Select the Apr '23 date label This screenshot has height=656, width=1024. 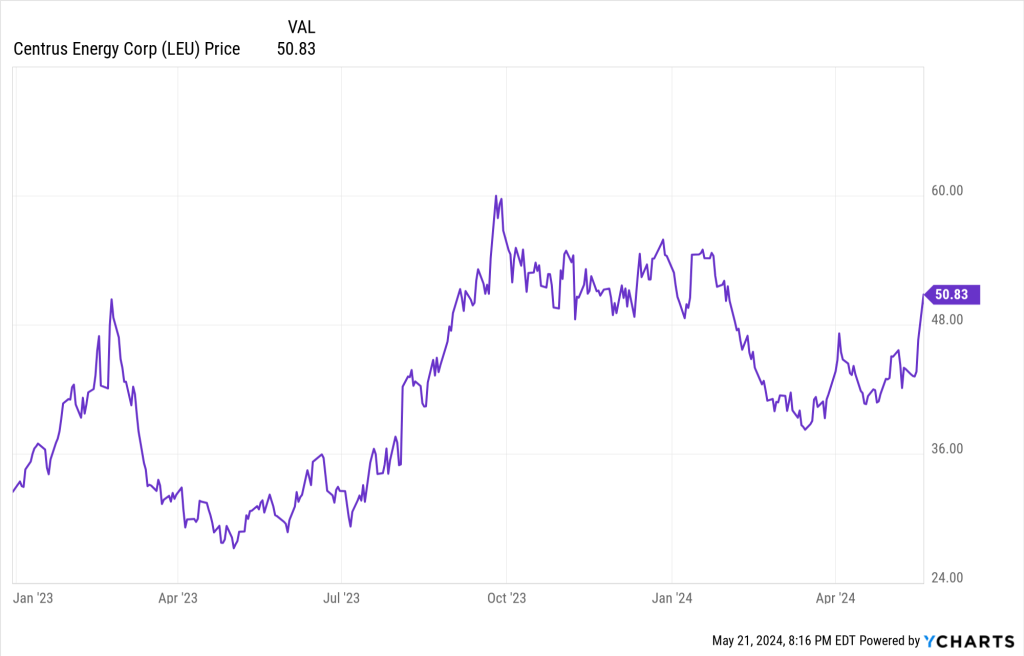[x=177, y=598]
